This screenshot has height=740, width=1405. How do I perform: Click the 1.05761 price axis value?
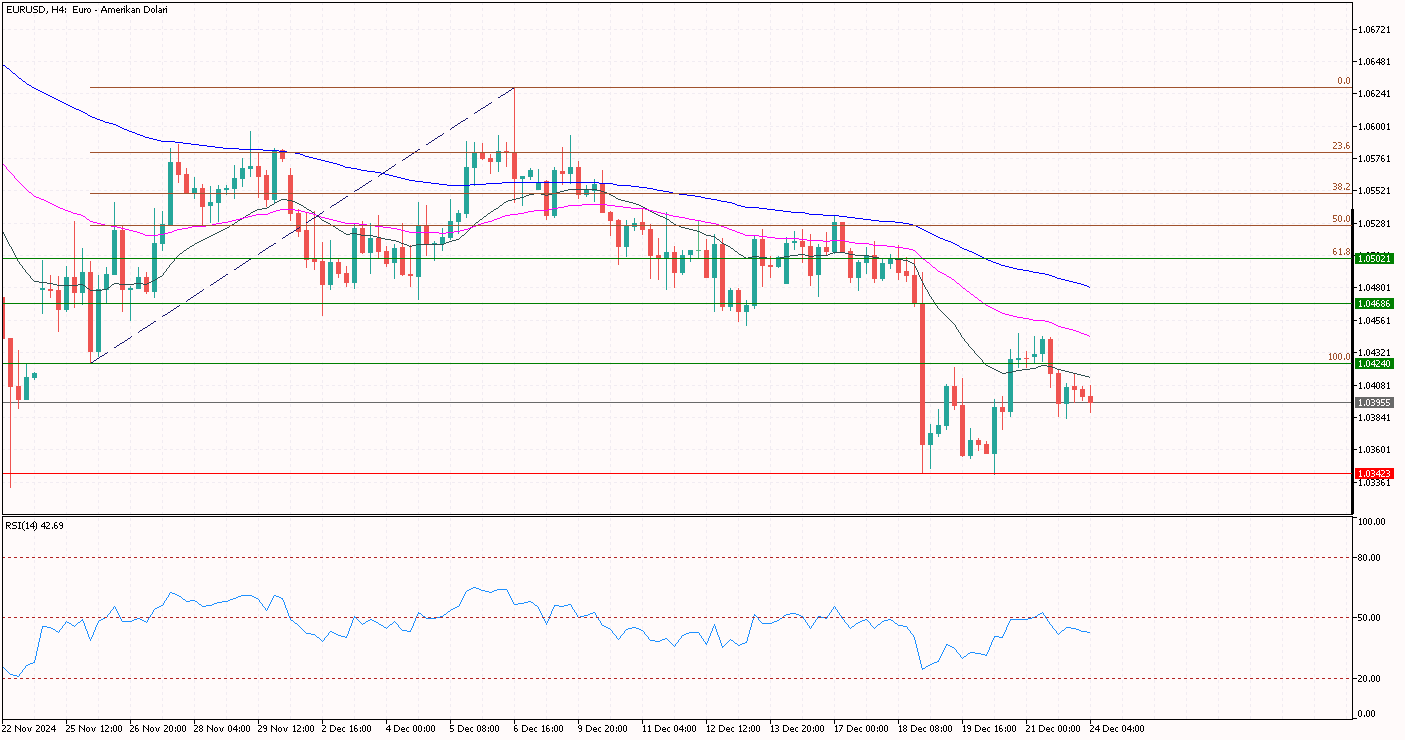click(x=1373, y=159)
